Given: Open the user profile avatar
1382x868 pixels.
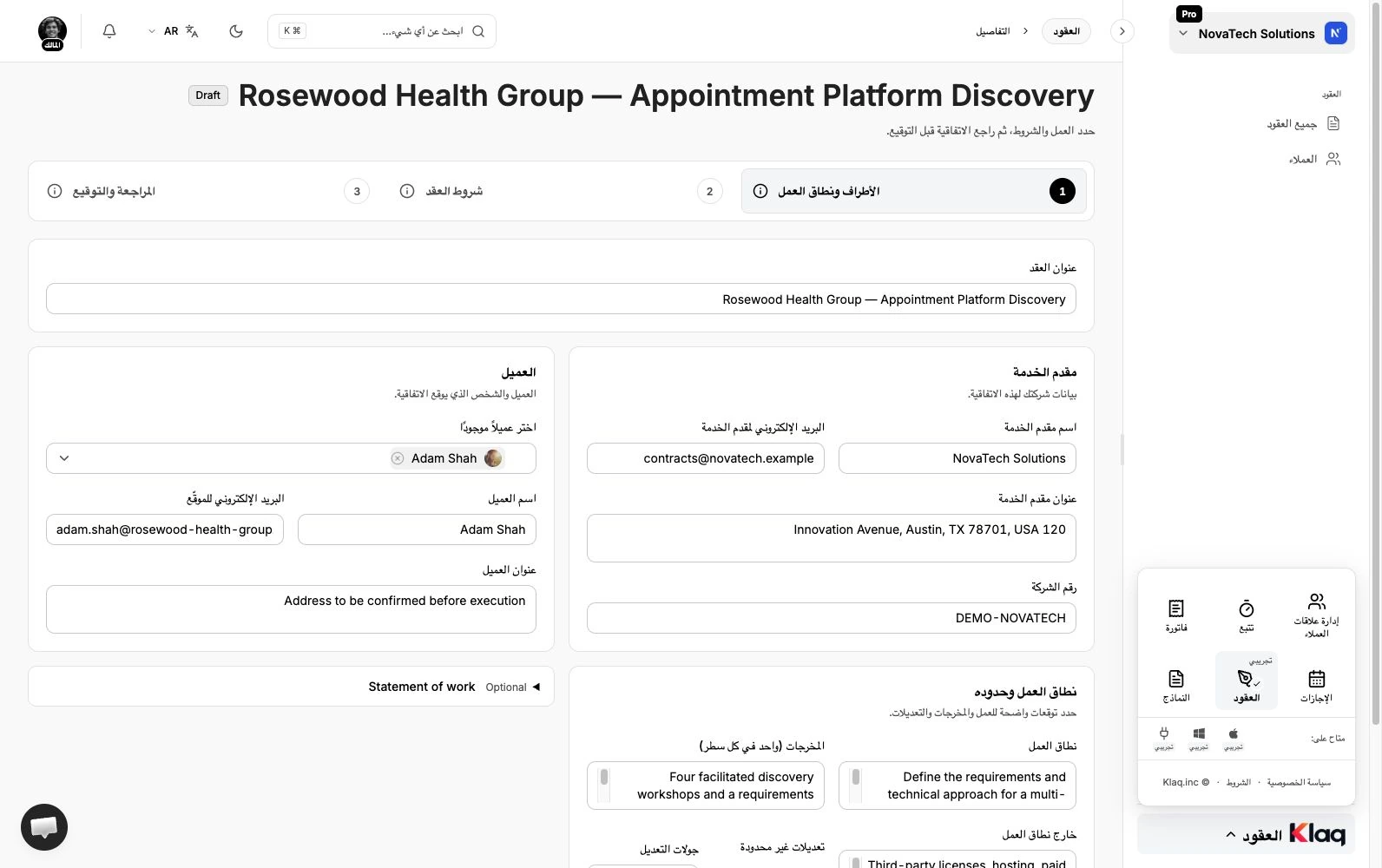Looking at the screenshot, I should (x=53, y=33).
